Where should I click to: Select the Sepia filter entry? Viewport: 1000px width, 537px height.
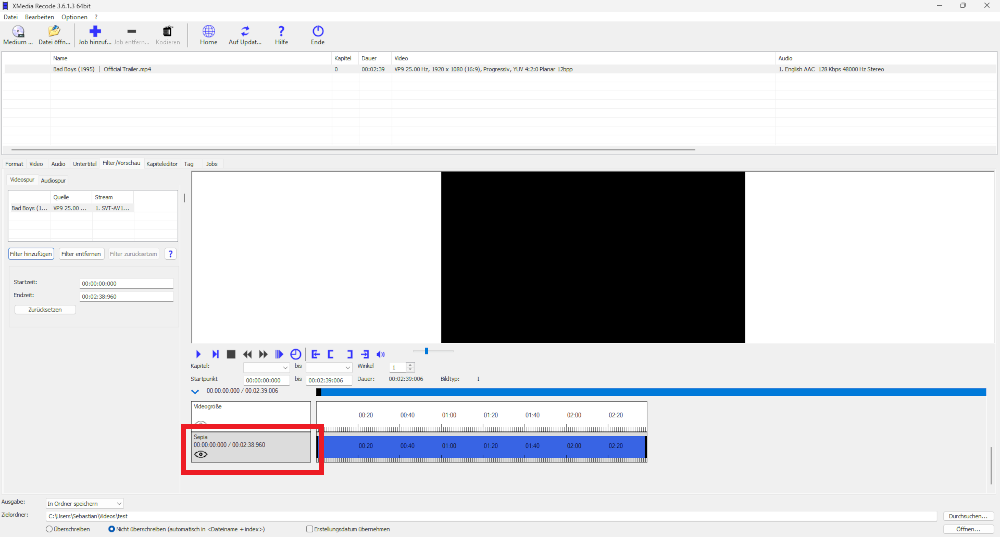click(x=251, y=446)
